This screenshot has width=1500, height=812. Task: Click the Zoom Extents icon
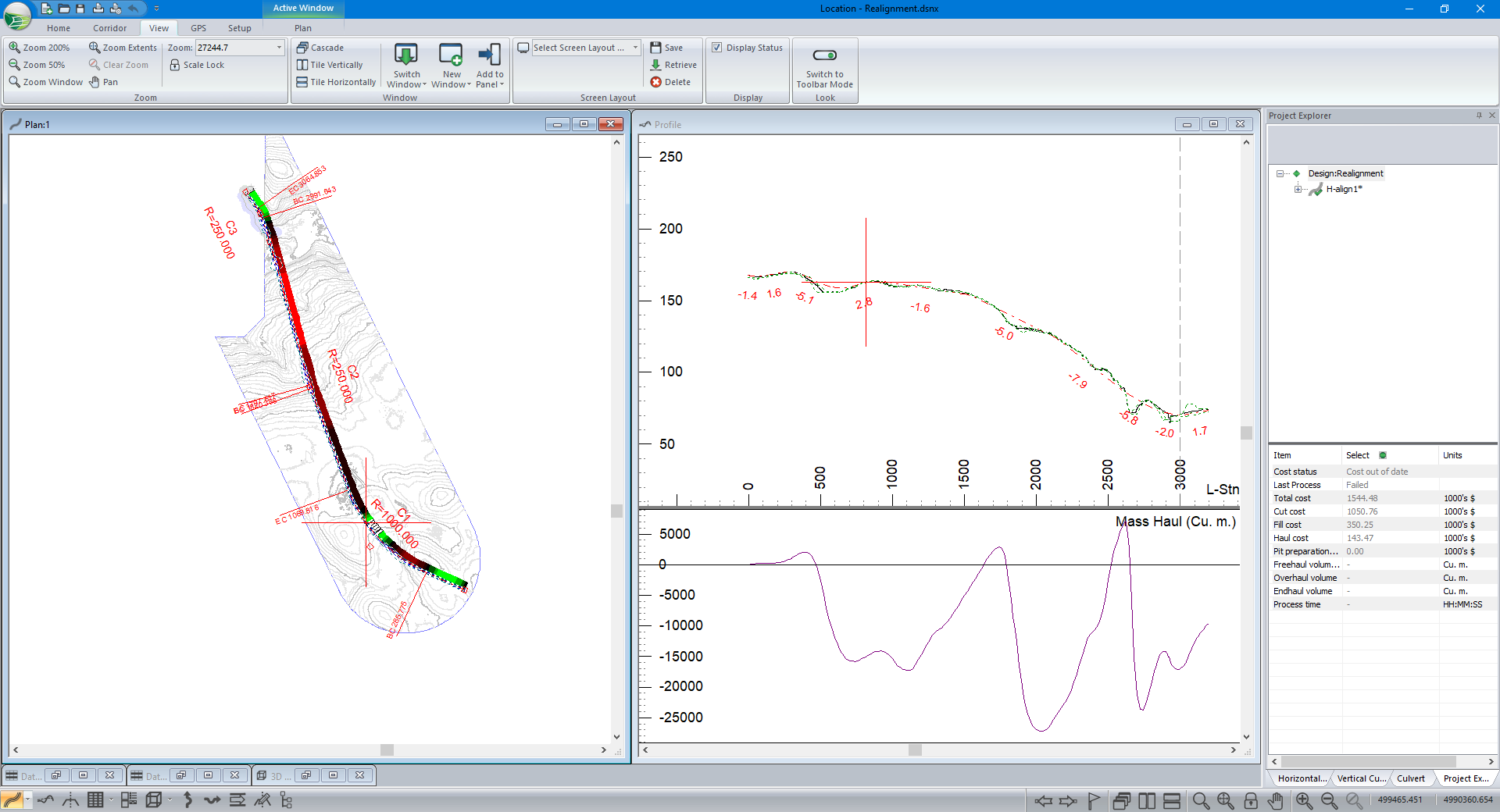95,48
